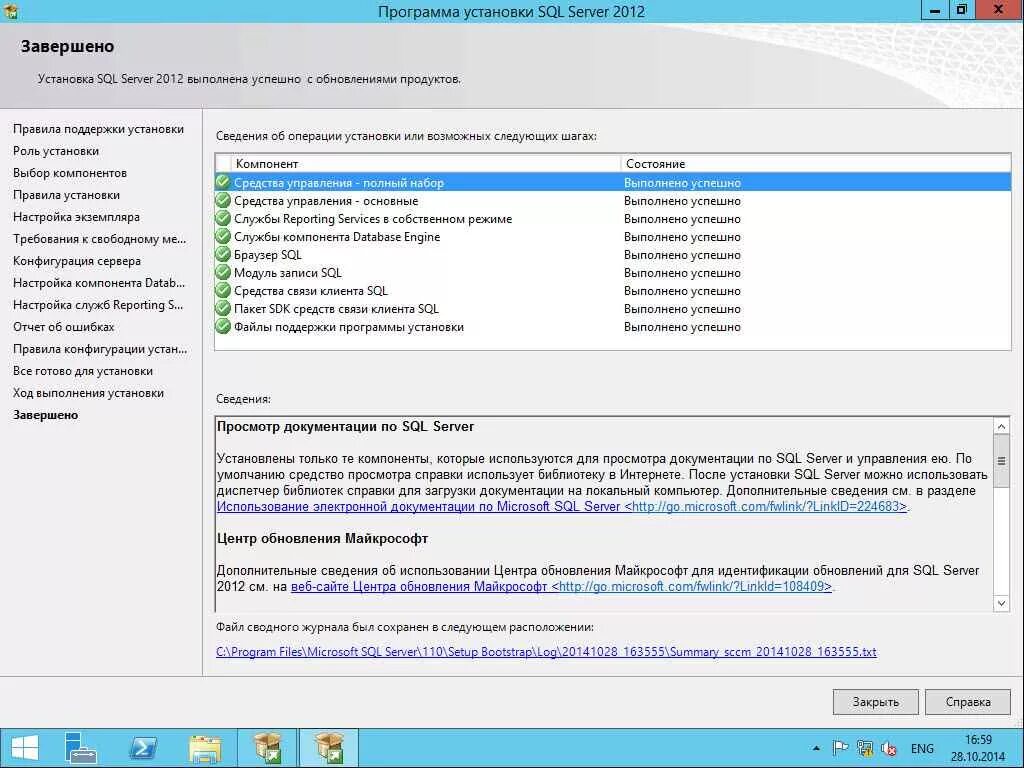Click the step Настройка экземпляра
1024x768 pixels.
[76, 217]
